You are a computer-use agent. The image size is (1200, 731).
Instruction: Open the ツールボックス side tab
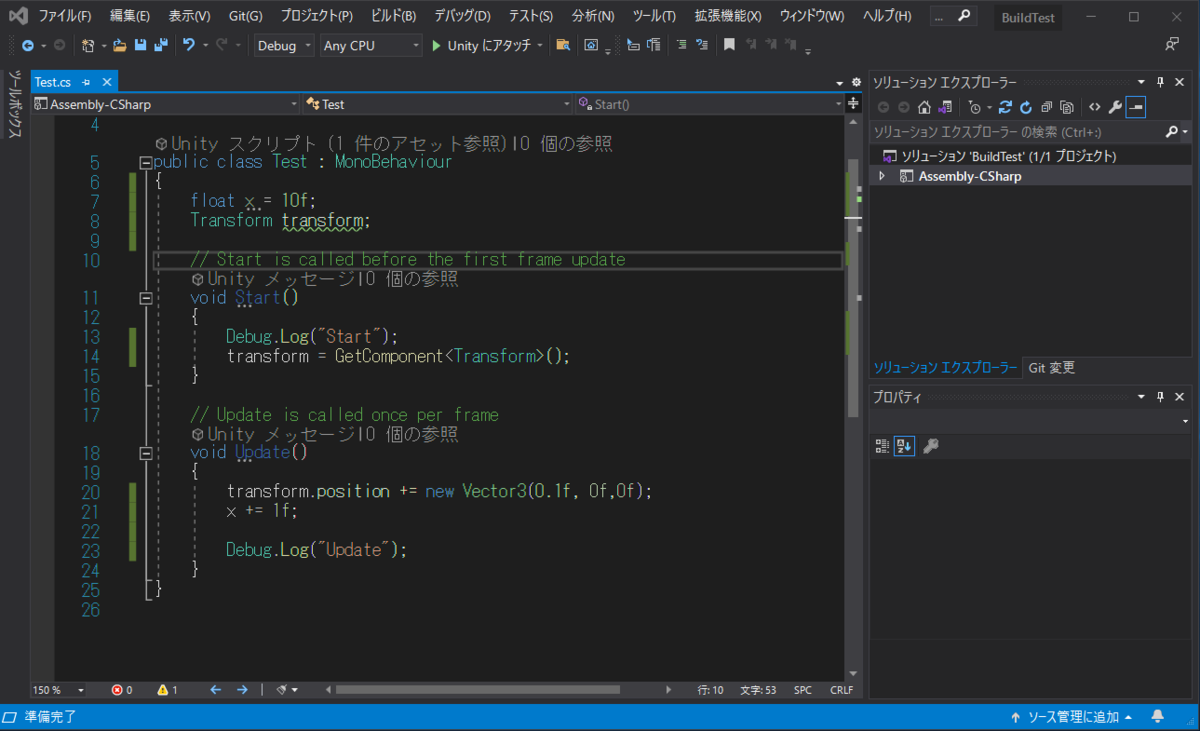(14, 104)
